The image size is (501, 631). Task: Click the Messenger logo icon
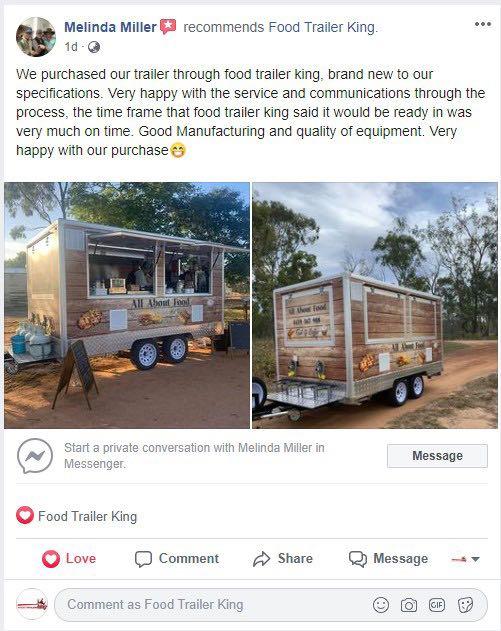[35, 456]
